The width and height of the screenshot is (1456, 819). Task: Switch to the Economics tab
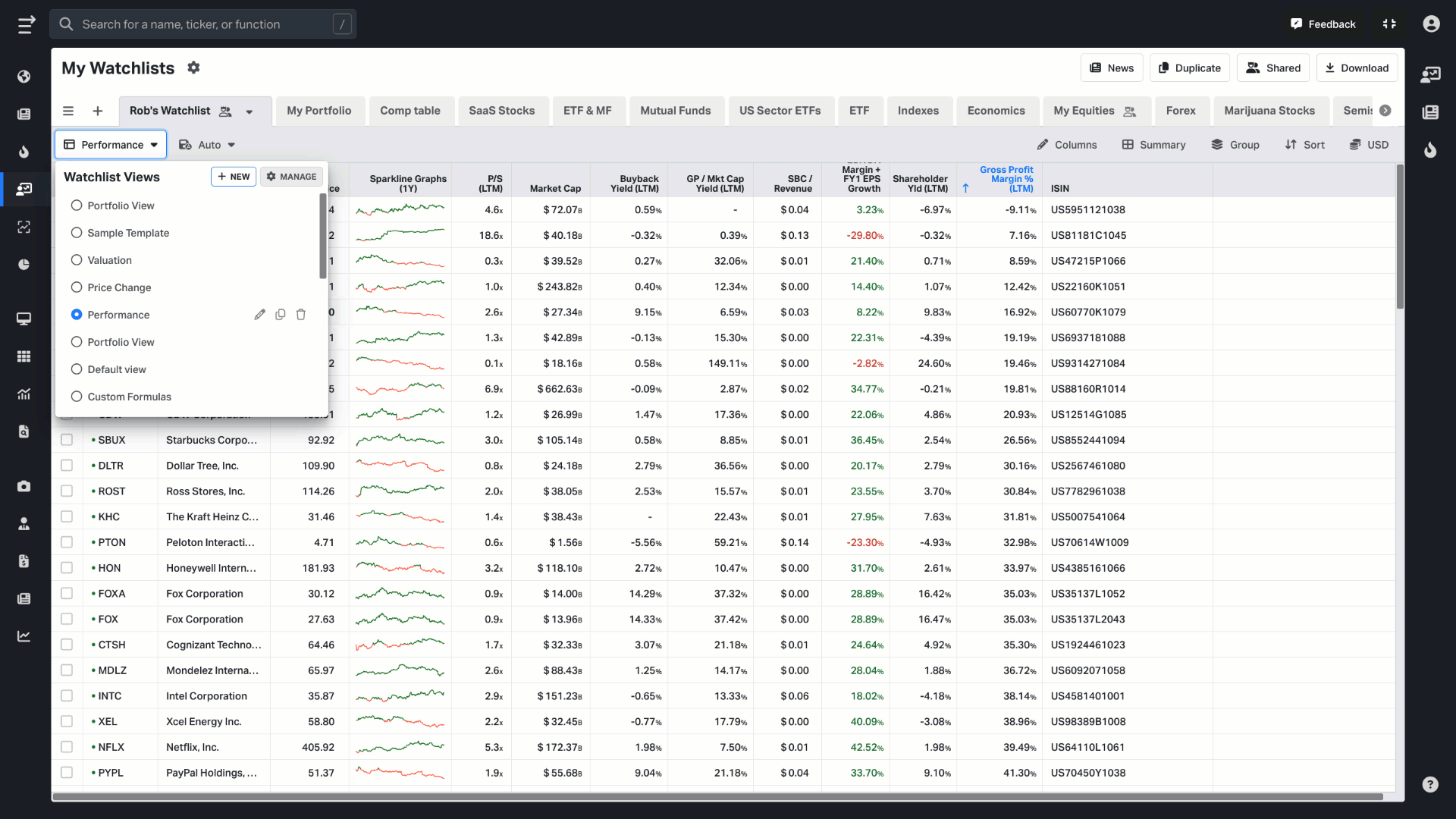(x=996, y=111)
